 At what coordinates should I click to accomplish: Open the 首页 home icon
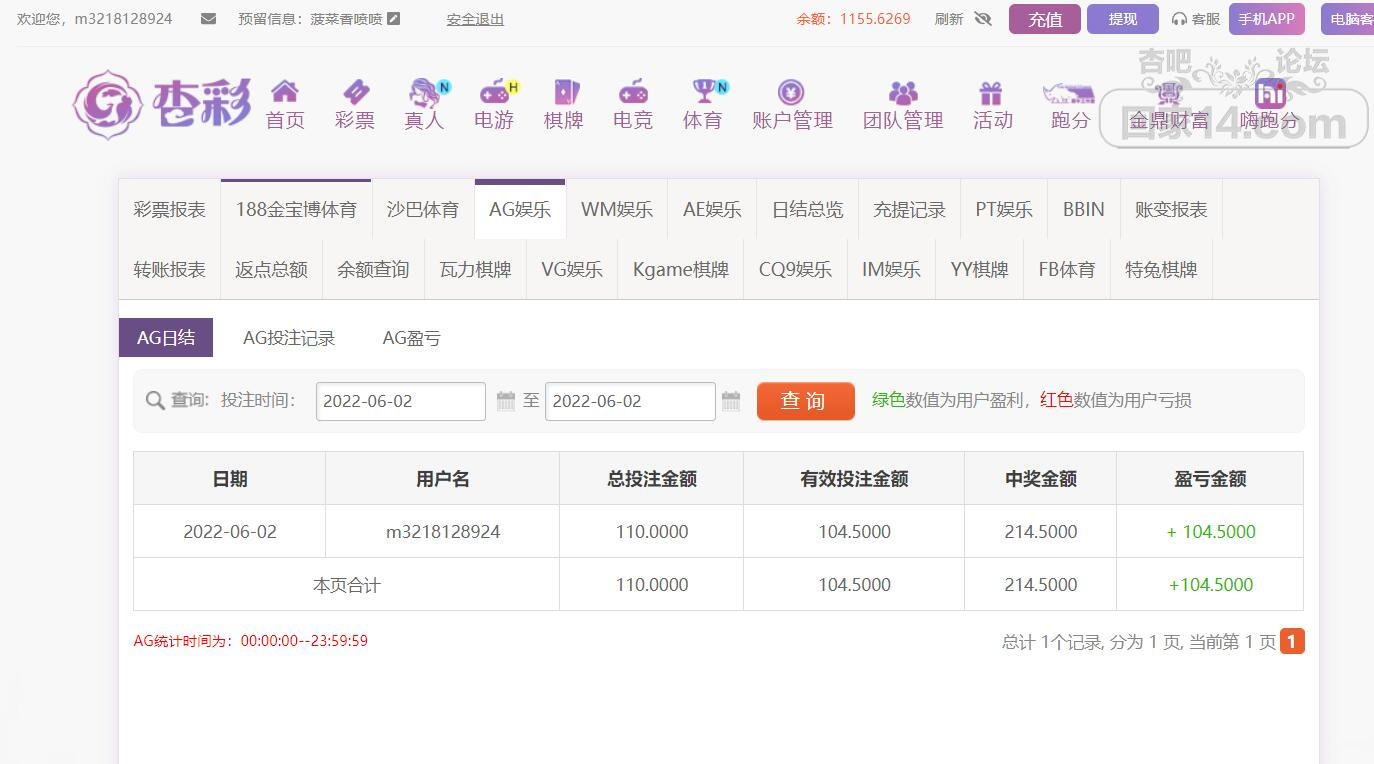click(285, 93)
